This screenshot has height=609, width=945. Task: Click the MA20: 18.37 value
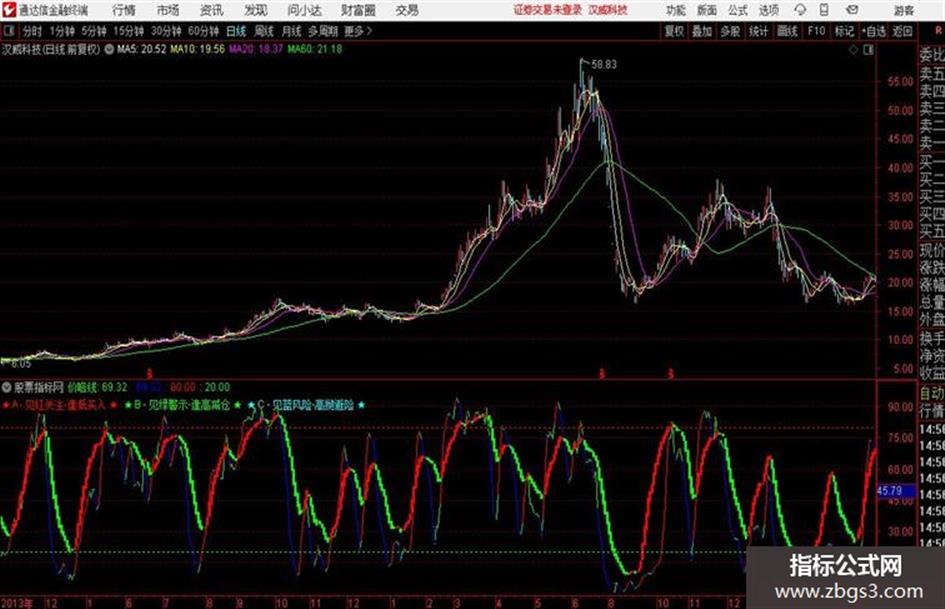click(x=256, y=49)
